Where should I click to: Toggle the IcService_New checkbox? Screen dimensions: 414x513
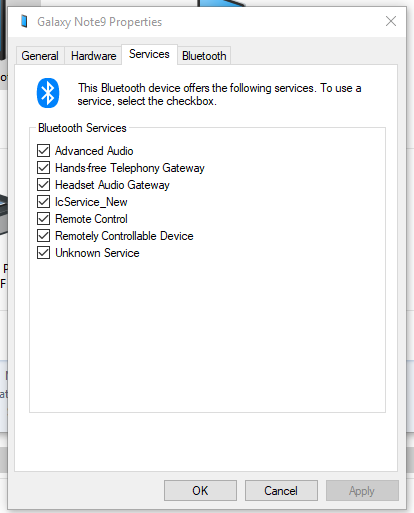point(43,202)
